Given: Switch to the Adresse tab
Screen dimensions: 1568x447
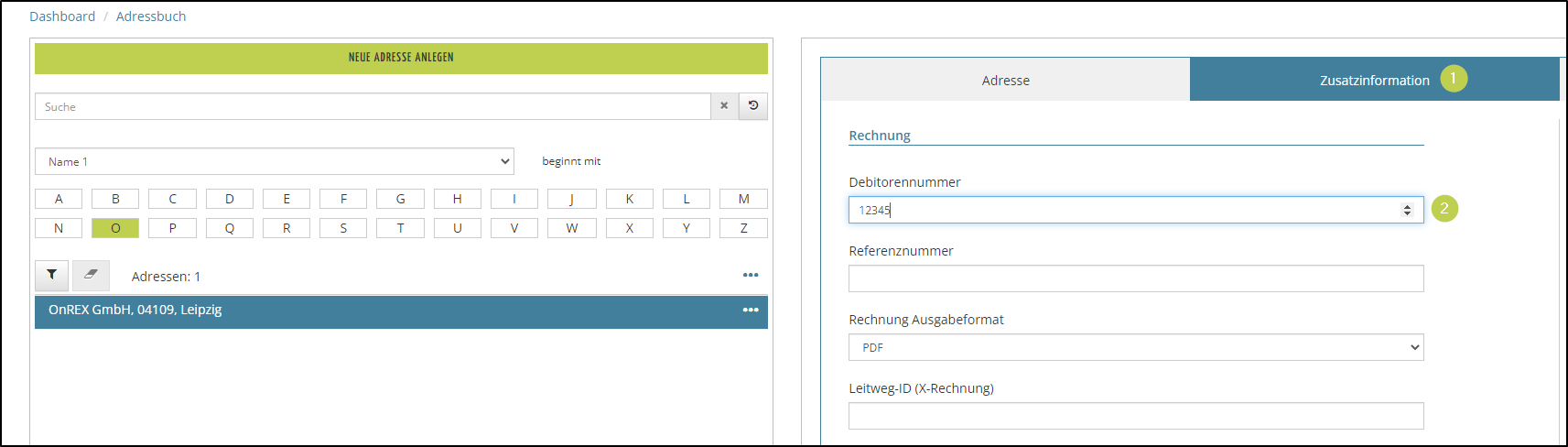Looking at the screenshot, I should (x=1005, y=81).
